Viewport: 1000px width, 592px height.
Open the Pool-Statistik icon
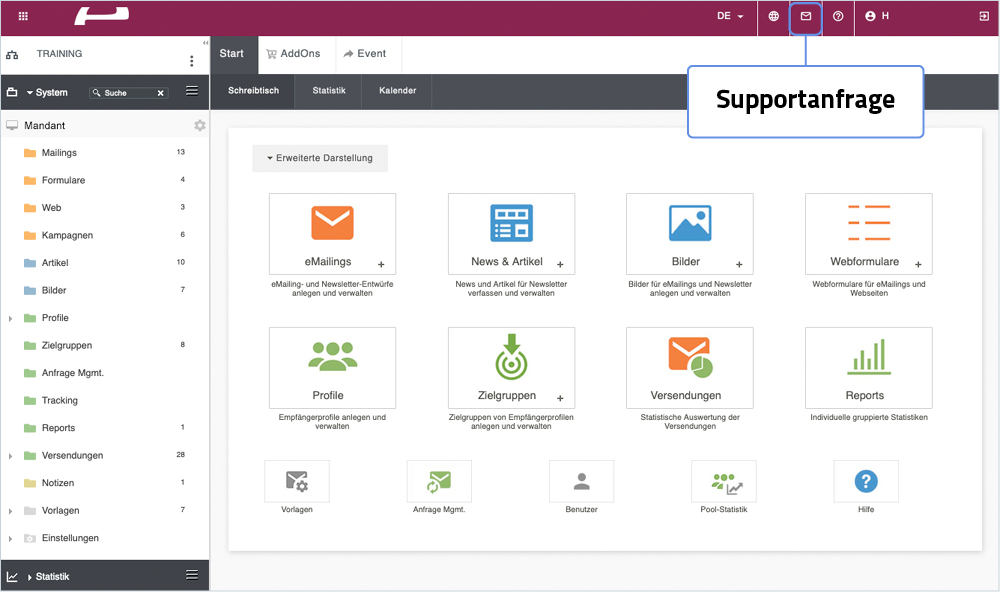723,482
